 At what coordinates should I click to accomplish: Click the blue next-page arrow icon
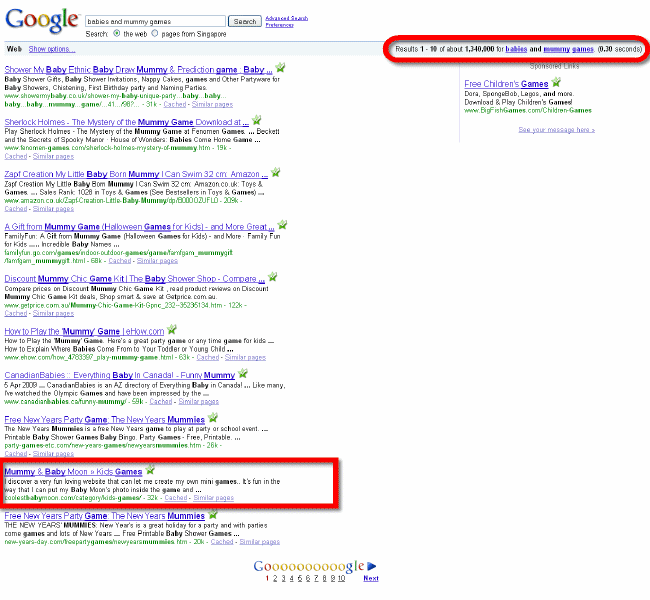tap(372, 566)
